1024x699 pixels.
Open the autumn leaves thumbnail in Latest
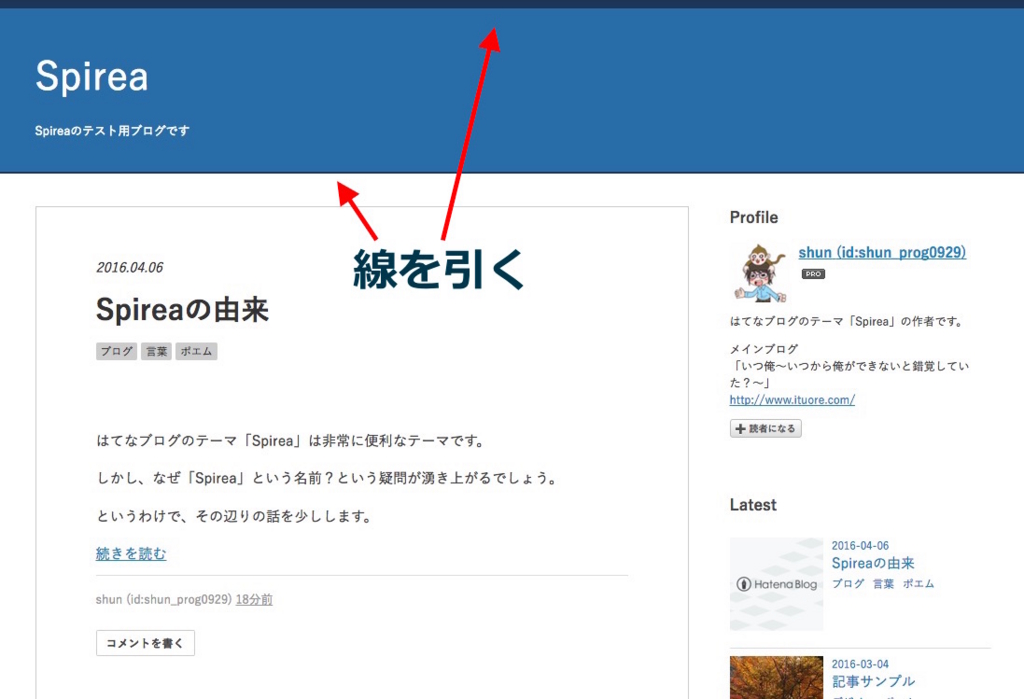[x=776, y=677]
